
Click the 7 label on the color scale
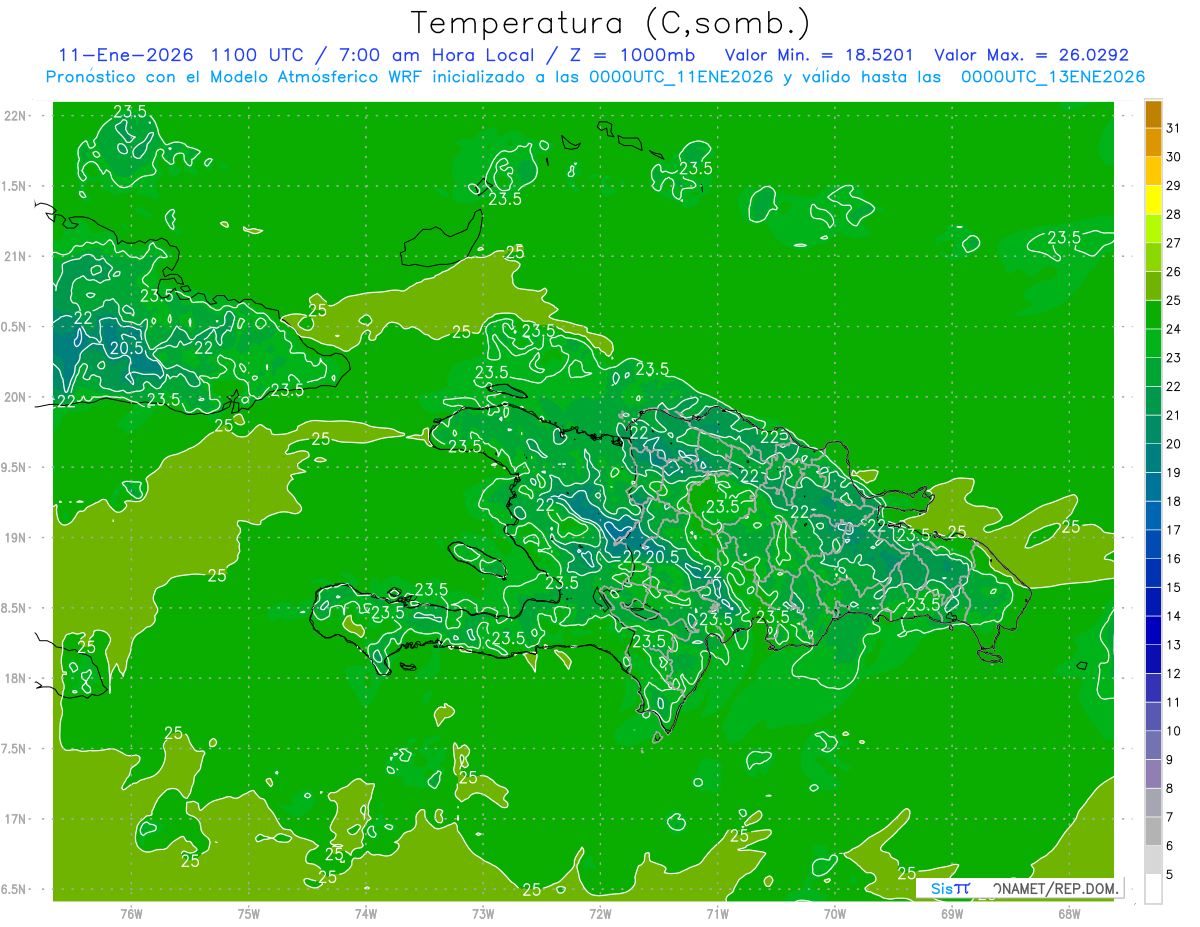coord(1170,818)
